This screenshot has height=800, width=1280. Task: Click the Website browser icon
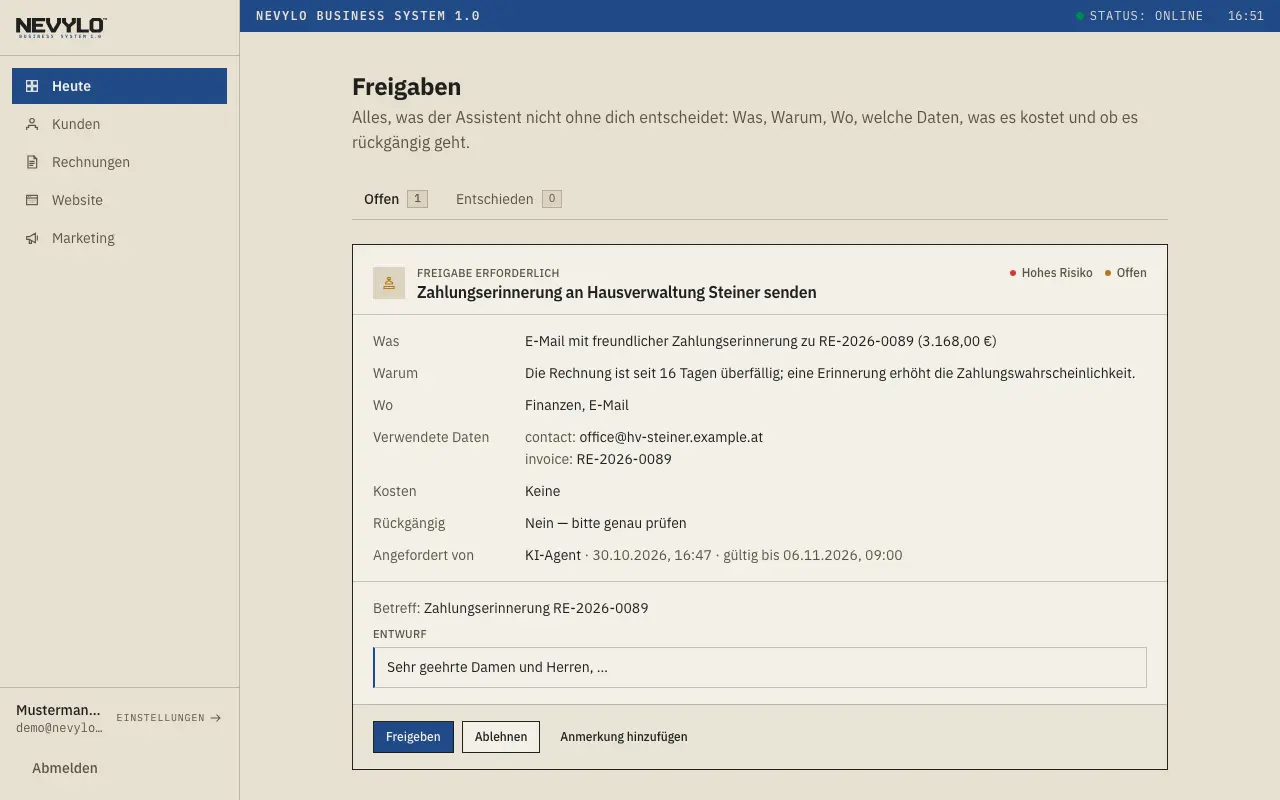[32, 200]
